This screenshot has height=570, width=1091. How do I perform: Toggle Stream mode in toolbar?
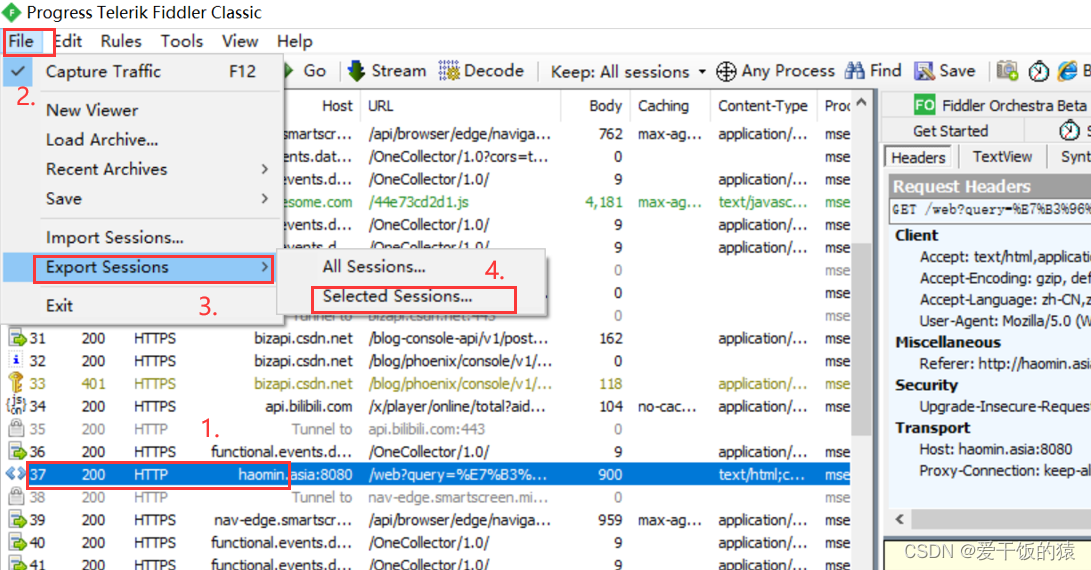coord(387,71)
